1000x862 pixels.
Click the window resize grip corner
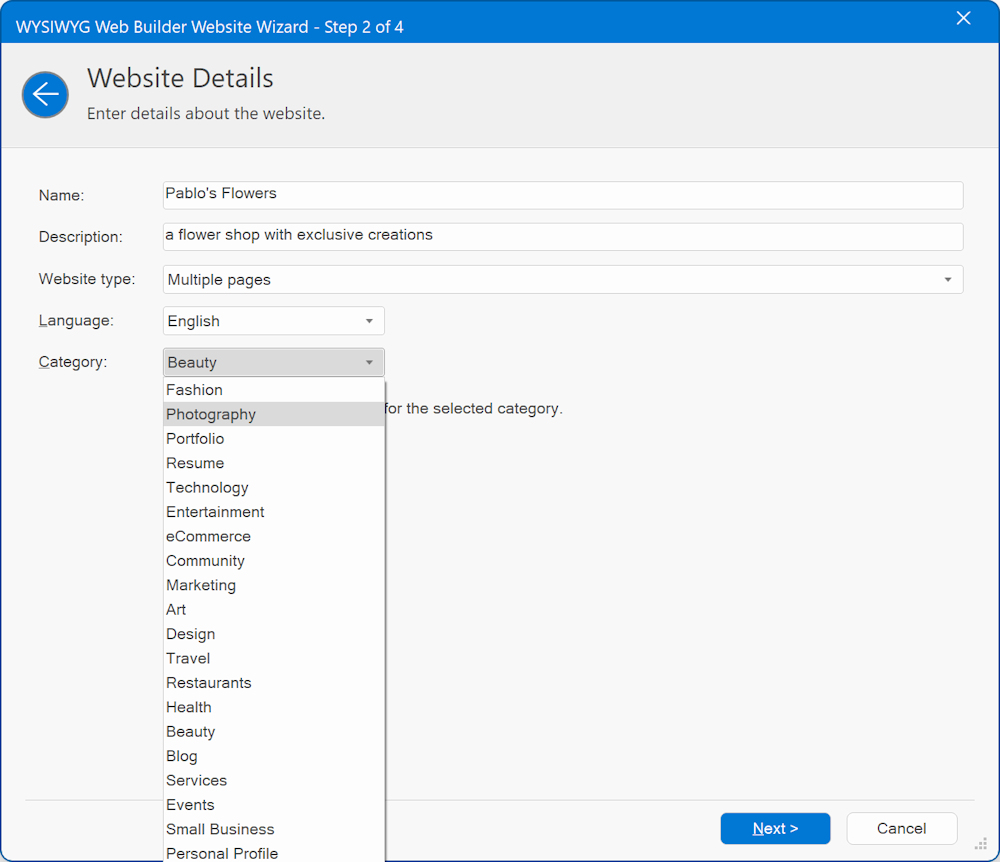point(981,844)
